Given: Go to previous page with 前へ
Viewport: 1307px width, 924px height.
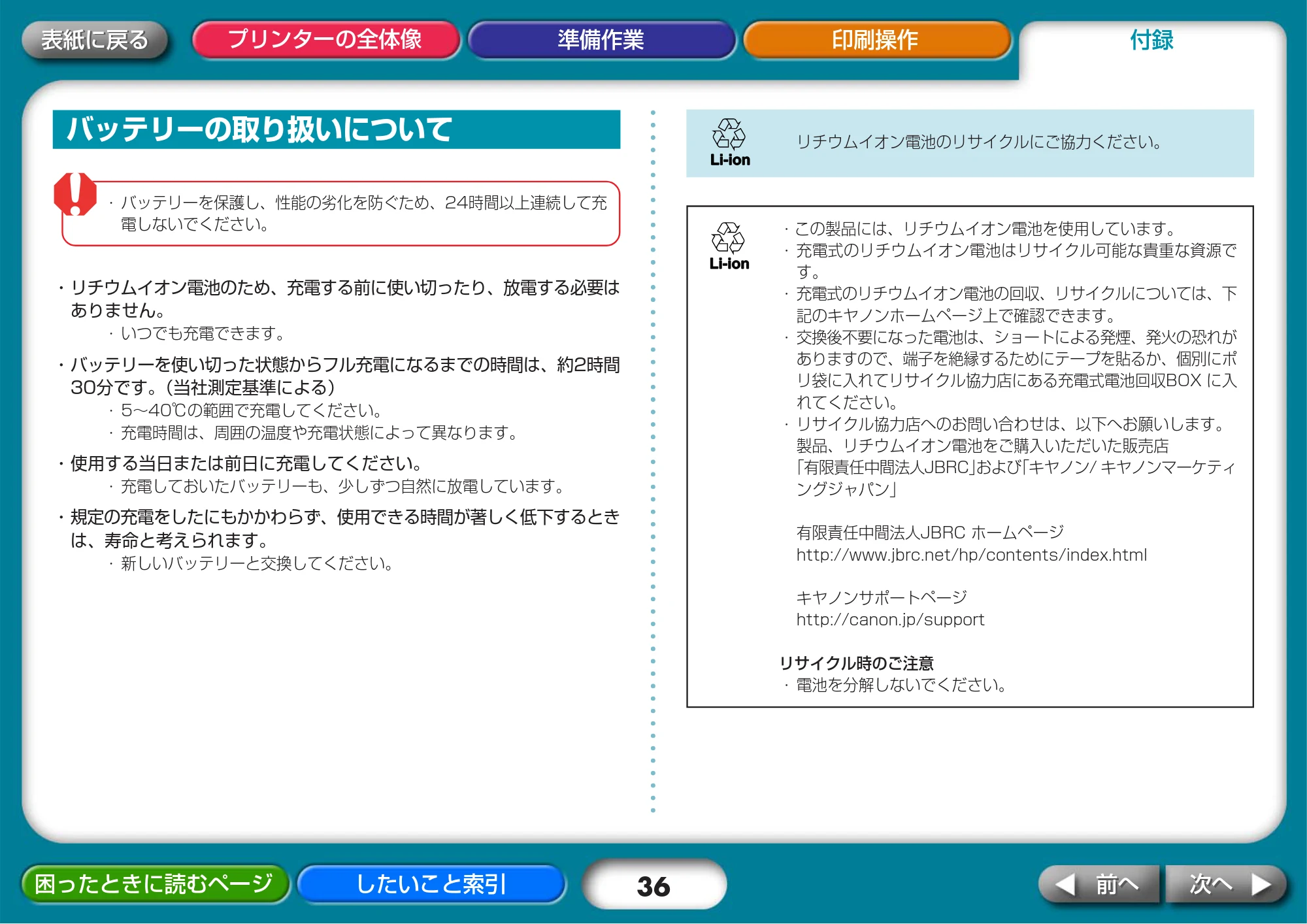Looking at the screenshot, I should pos(1099,884).
